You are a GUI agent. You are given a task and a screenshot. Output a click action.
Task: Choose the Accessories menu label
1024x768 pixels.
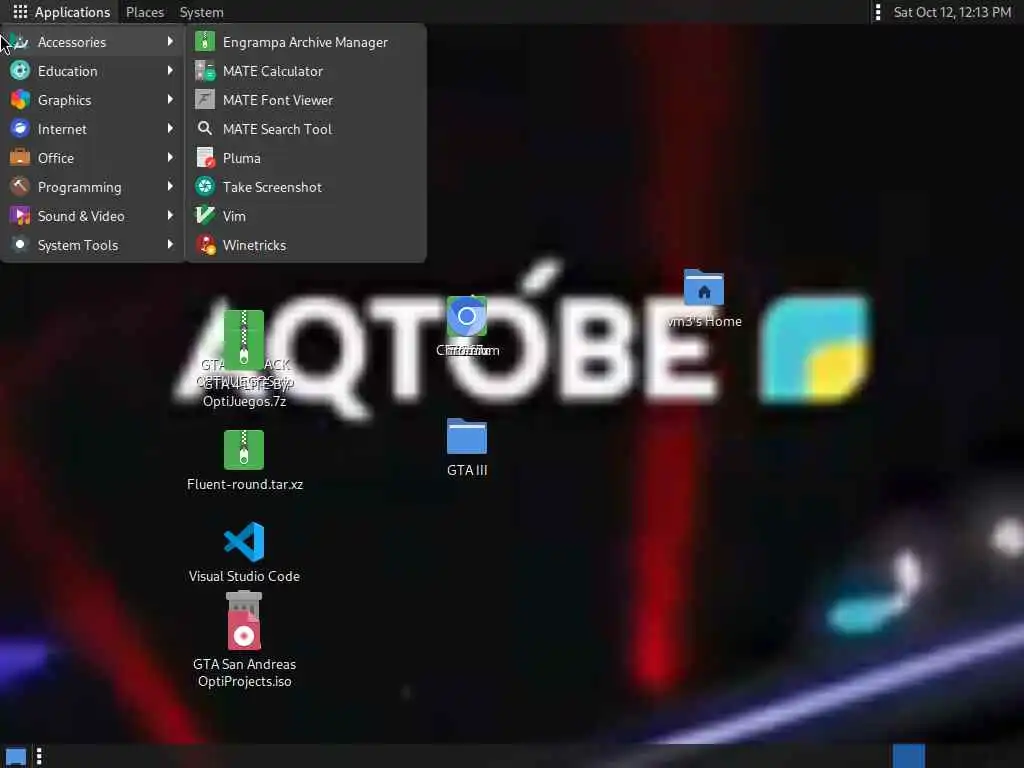72,42
